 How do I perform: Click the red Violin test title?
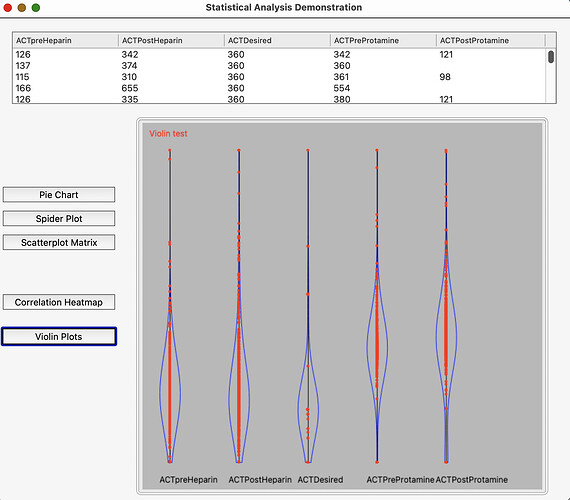(168, 133)
